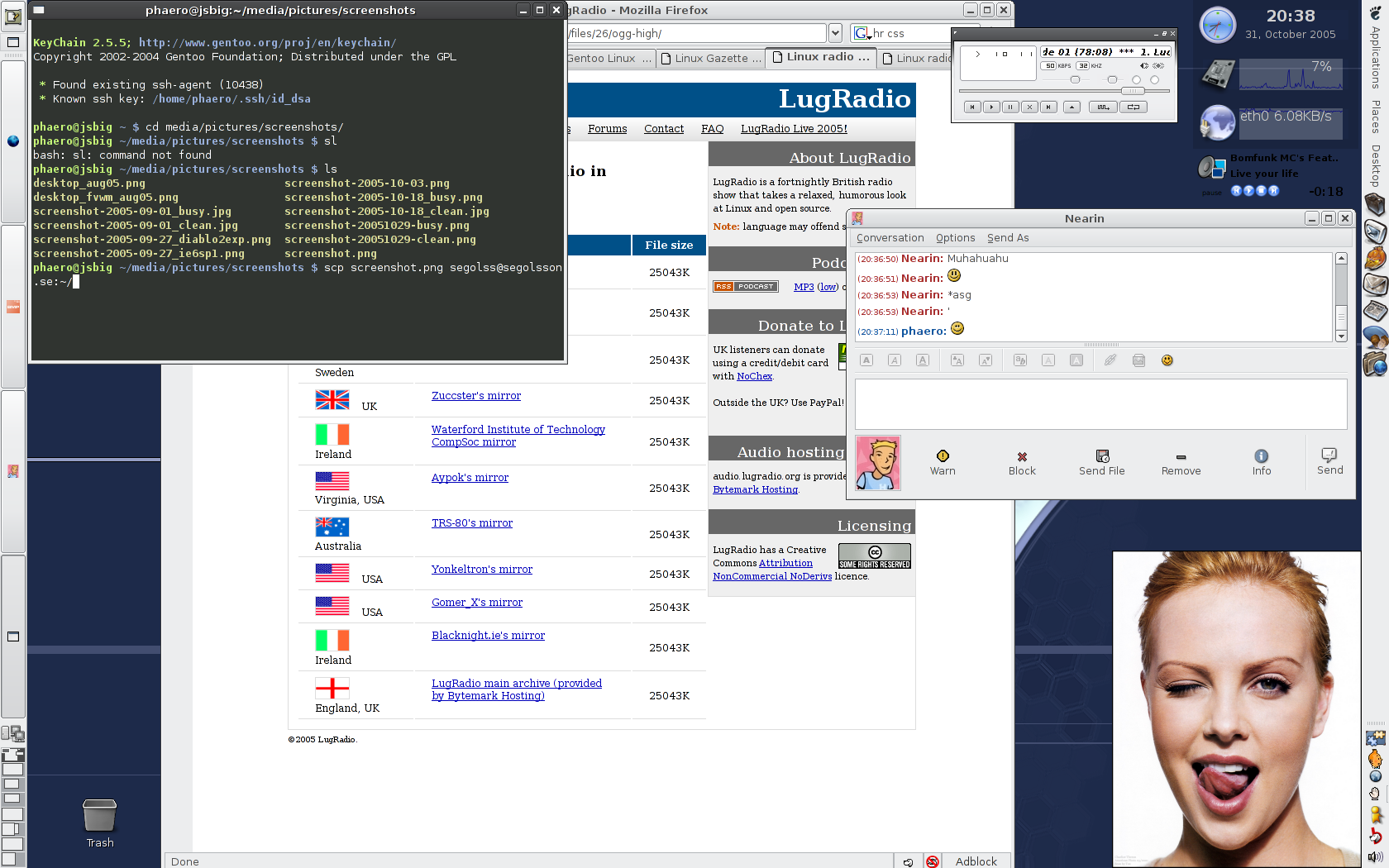Switch to the Linux Gazette tab in Firefox
The width and height of the screenshot is (1389, 868).
pos(711,58)
